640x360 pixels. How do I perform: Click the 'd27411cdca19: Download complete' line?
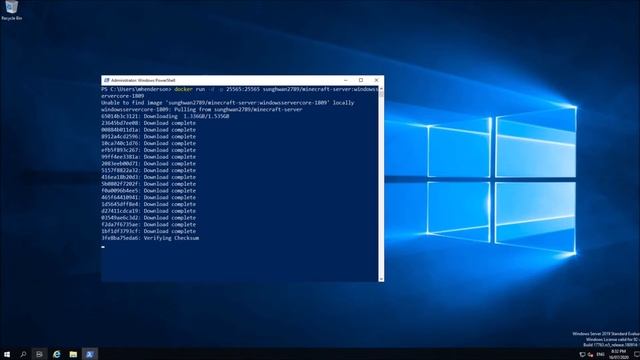click(149, 211)
